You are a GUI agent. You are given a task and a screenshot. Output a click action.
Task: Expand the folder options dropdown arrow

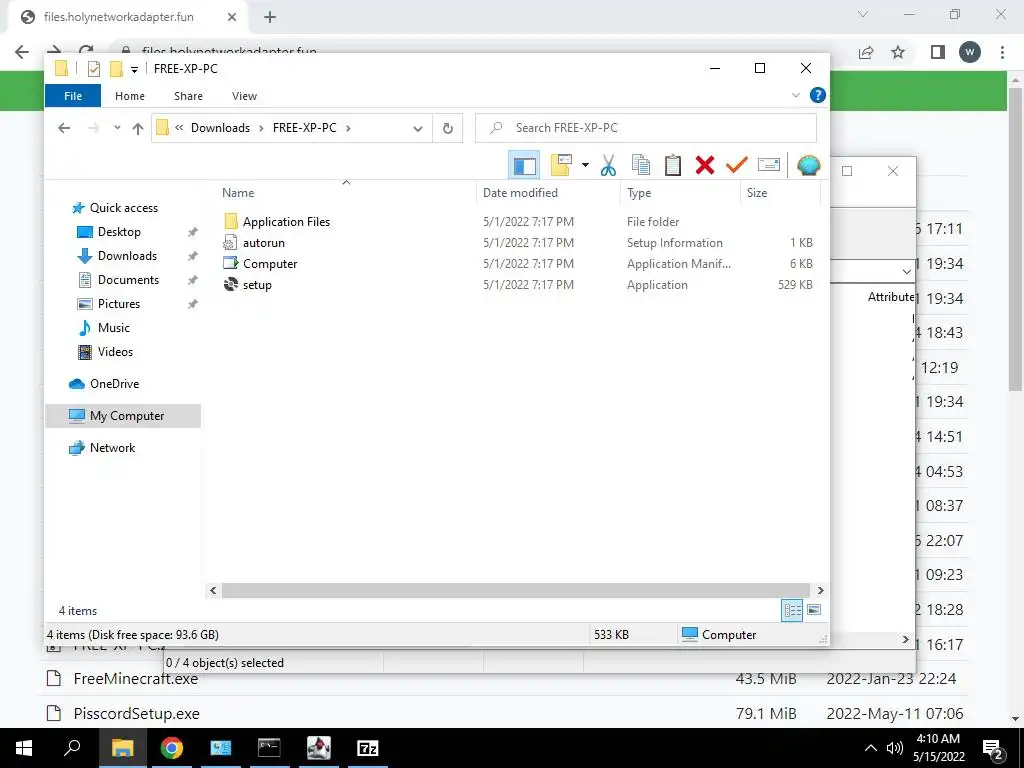(x=585, y=165)
